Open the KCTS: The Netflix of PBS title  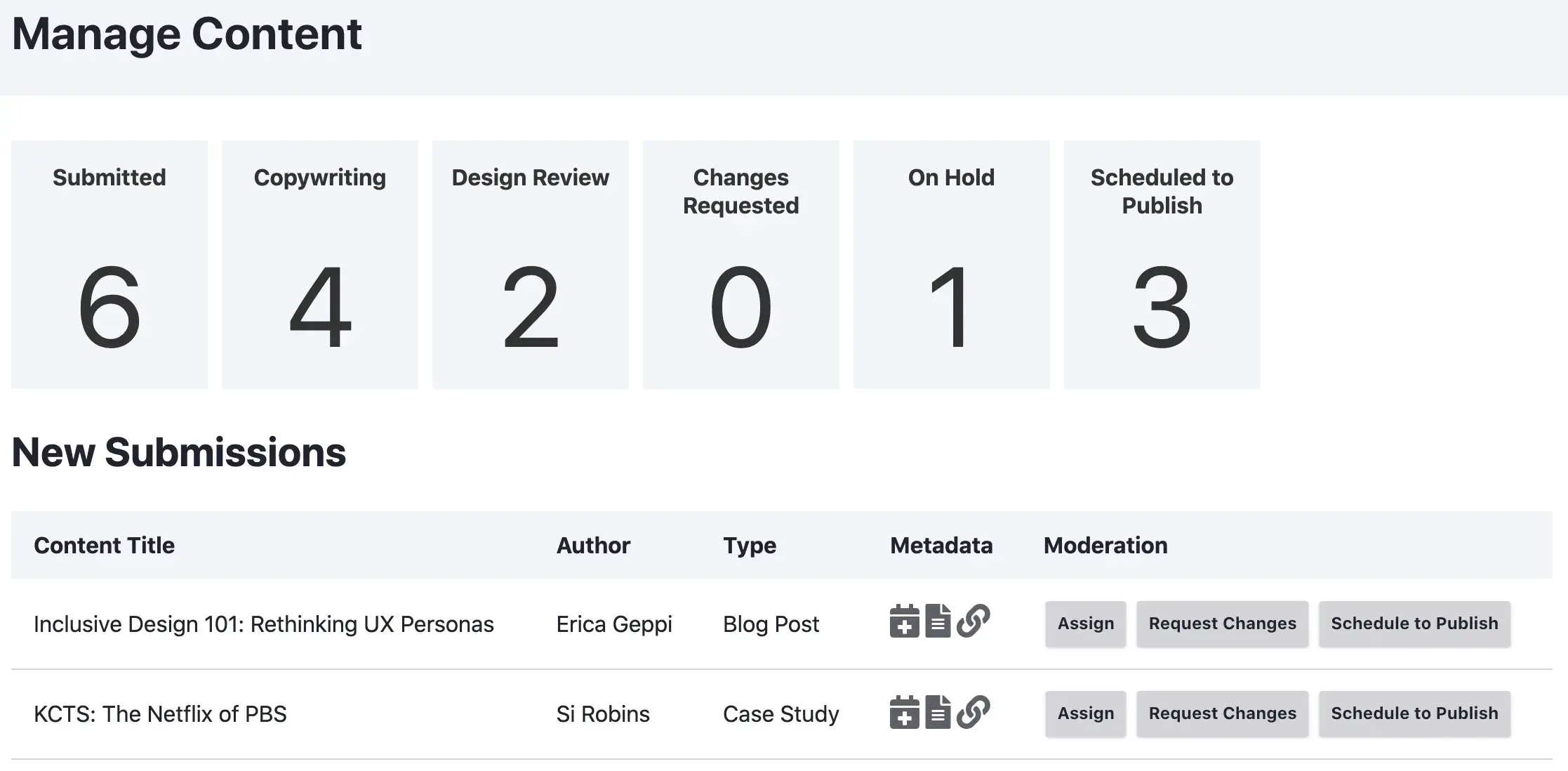pos(160,714)
